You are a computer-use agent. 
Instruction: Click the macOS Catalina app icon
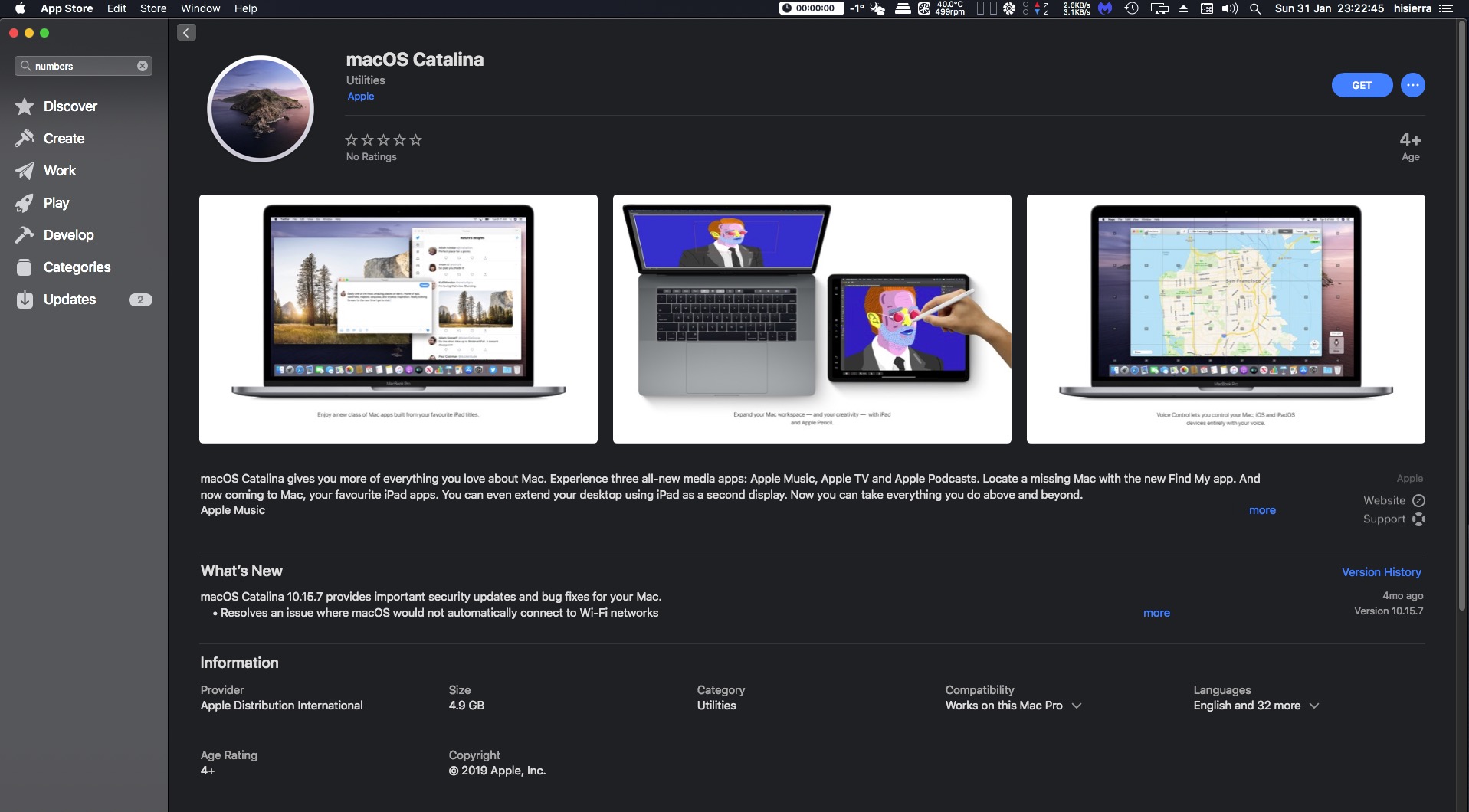(261, 109)
